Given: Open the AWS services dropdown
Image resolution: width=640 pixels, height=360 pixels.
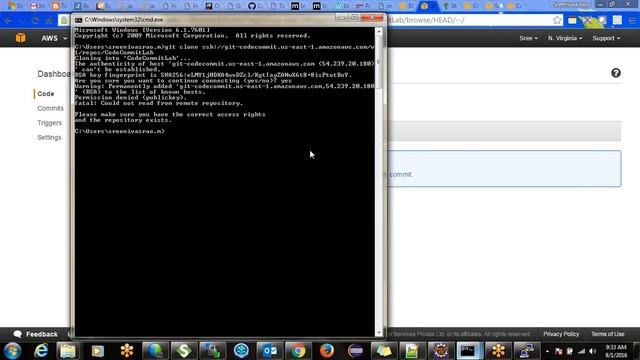Looking at the screenshot, I should pos(54,38).
